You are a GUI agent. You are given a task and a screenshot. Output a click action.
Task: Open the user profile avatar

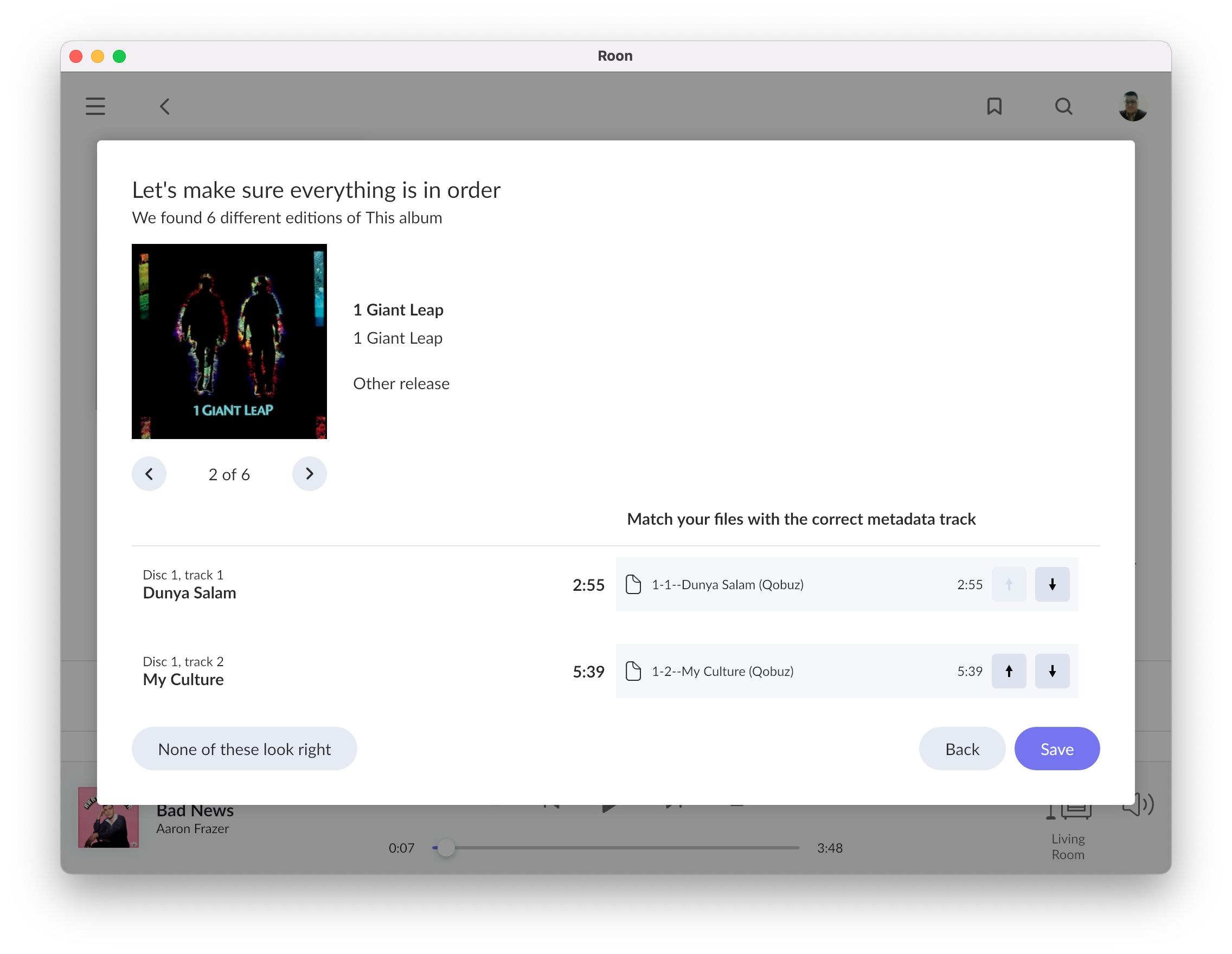click(1132, 106)
